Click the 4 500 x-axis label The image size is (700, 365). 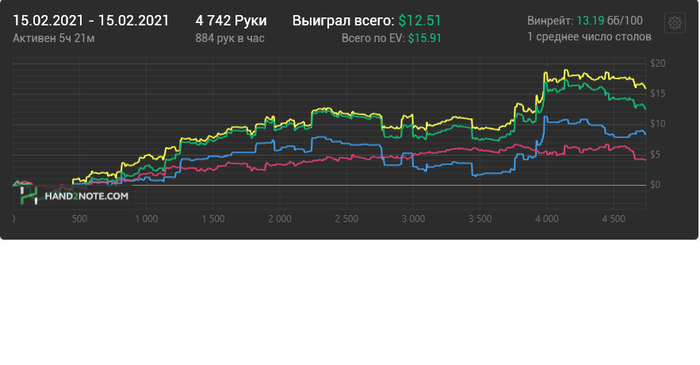614,219
